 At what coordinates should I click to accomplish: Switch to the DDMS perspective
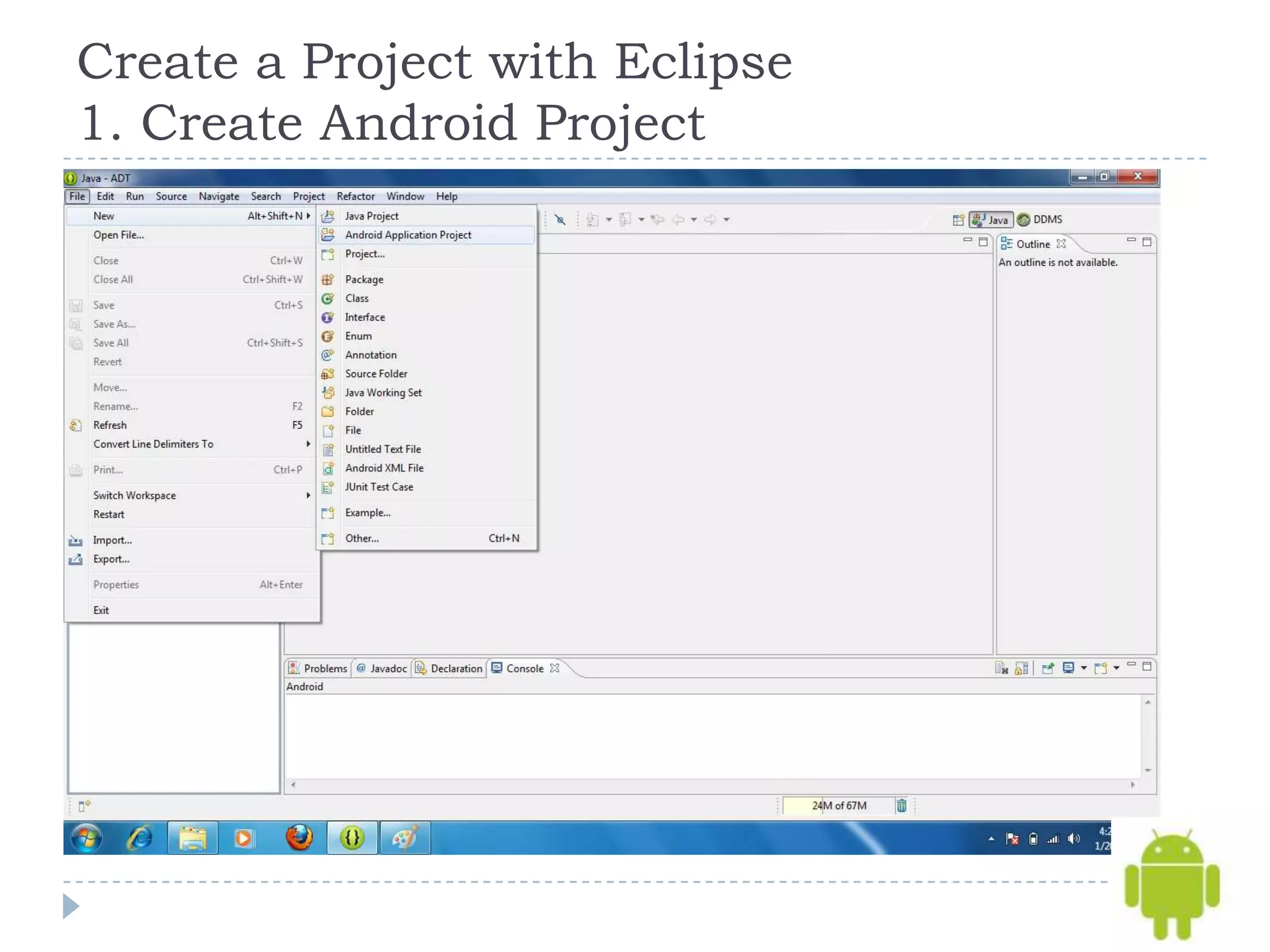[1040, 219]
